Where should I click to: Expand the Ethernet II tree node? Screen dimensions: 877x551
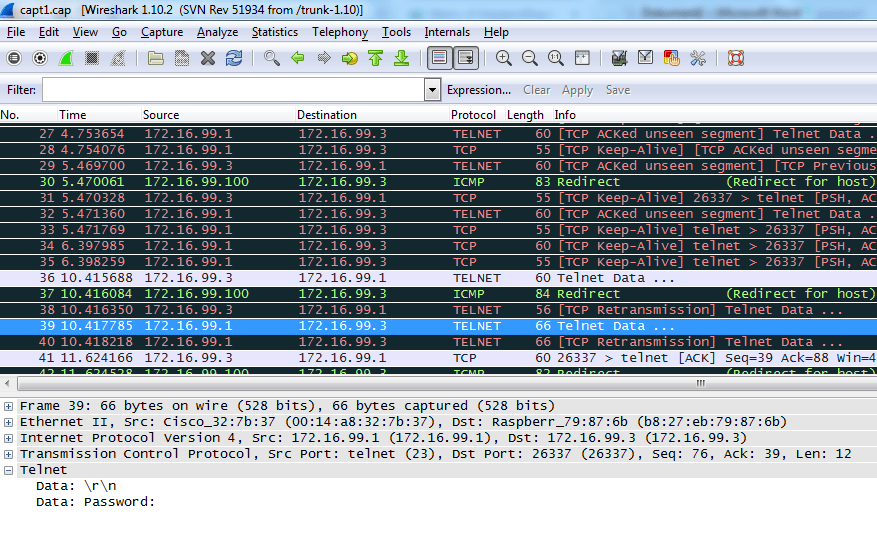click(8, 422)
